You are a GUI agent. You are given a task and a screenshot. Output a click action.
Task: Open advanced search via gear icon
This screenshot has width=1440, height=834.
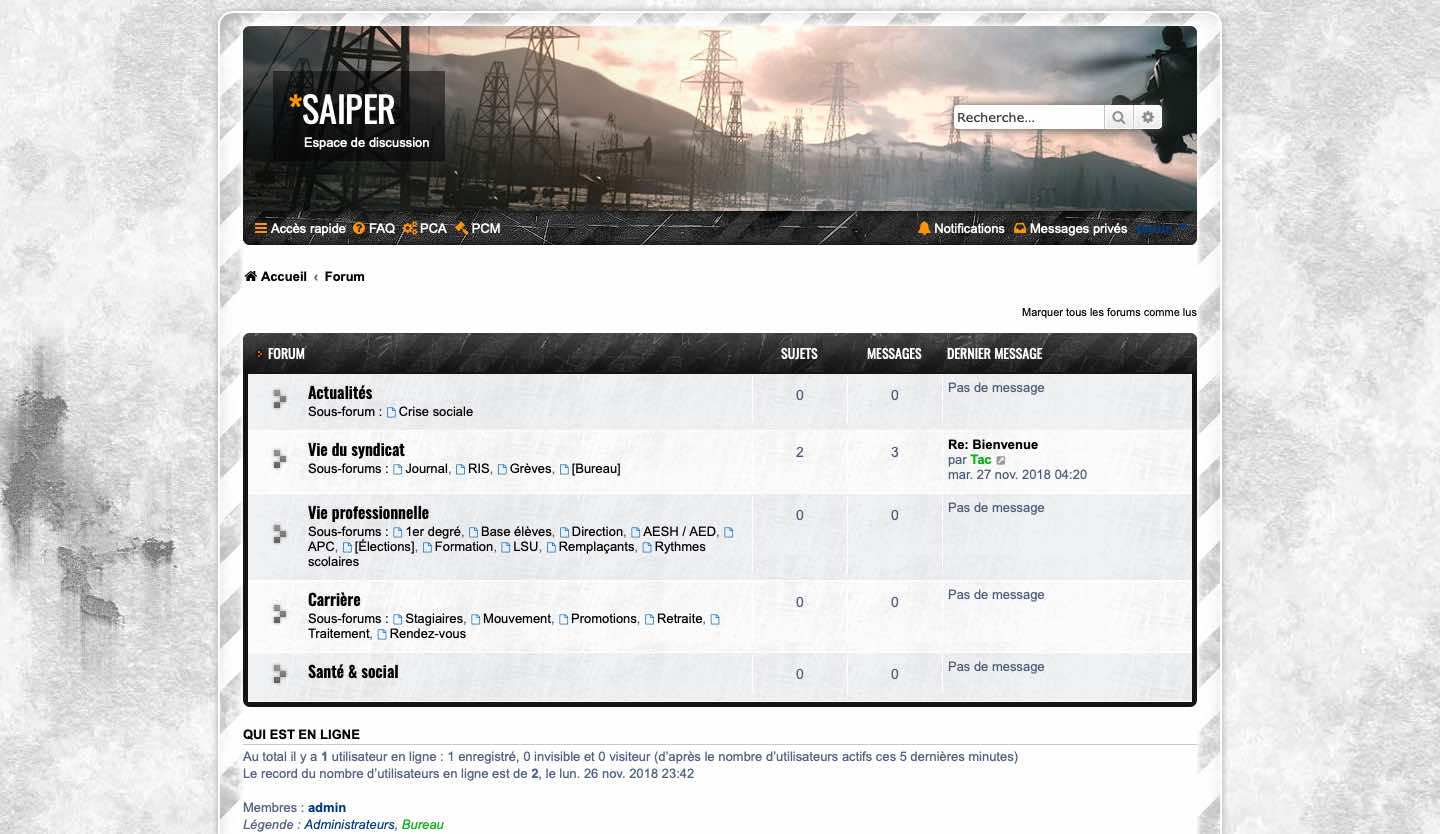point(1148,118)
